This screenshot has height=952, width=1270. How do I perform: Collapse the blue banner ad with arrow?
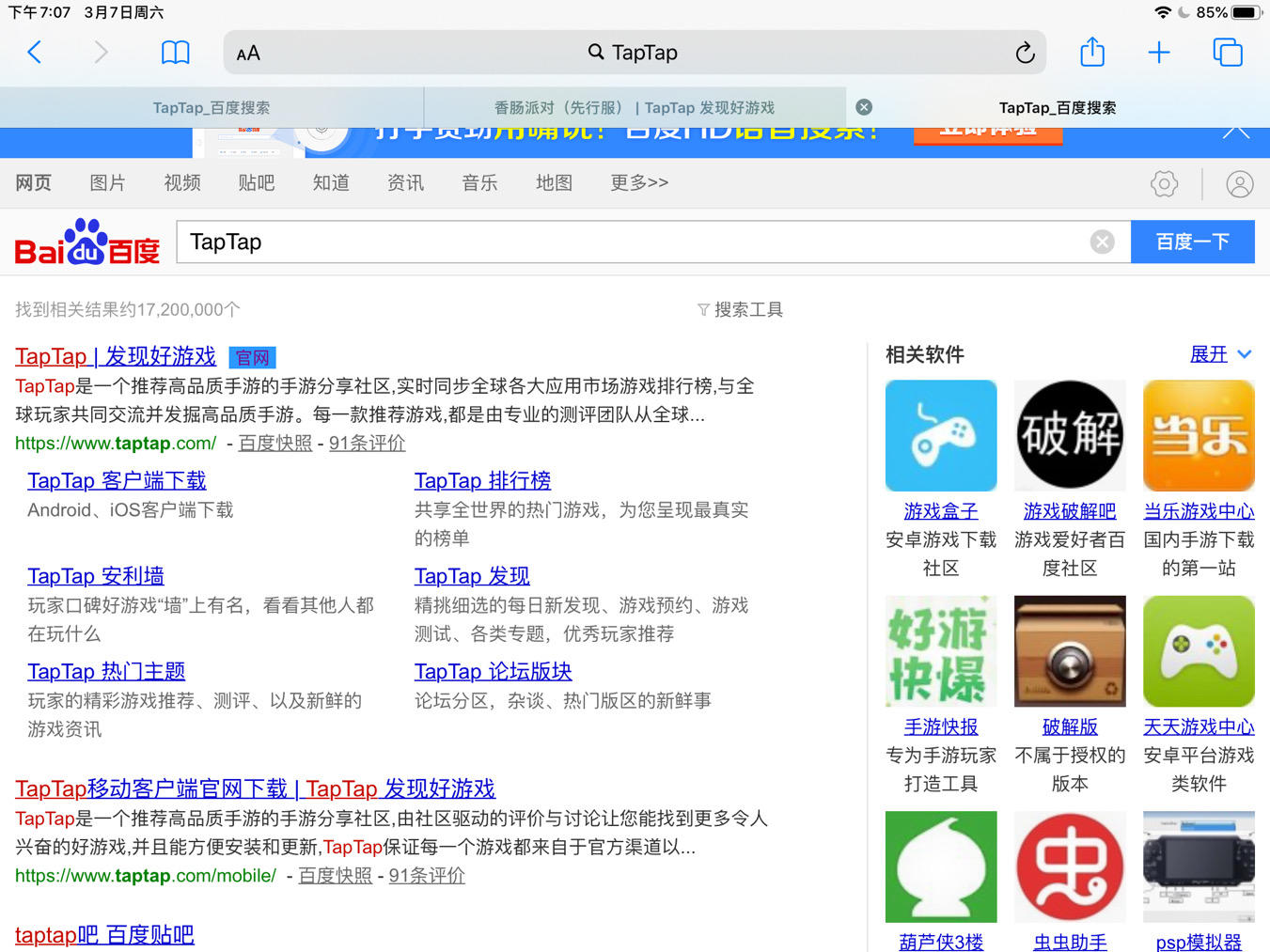(1235, 131)
